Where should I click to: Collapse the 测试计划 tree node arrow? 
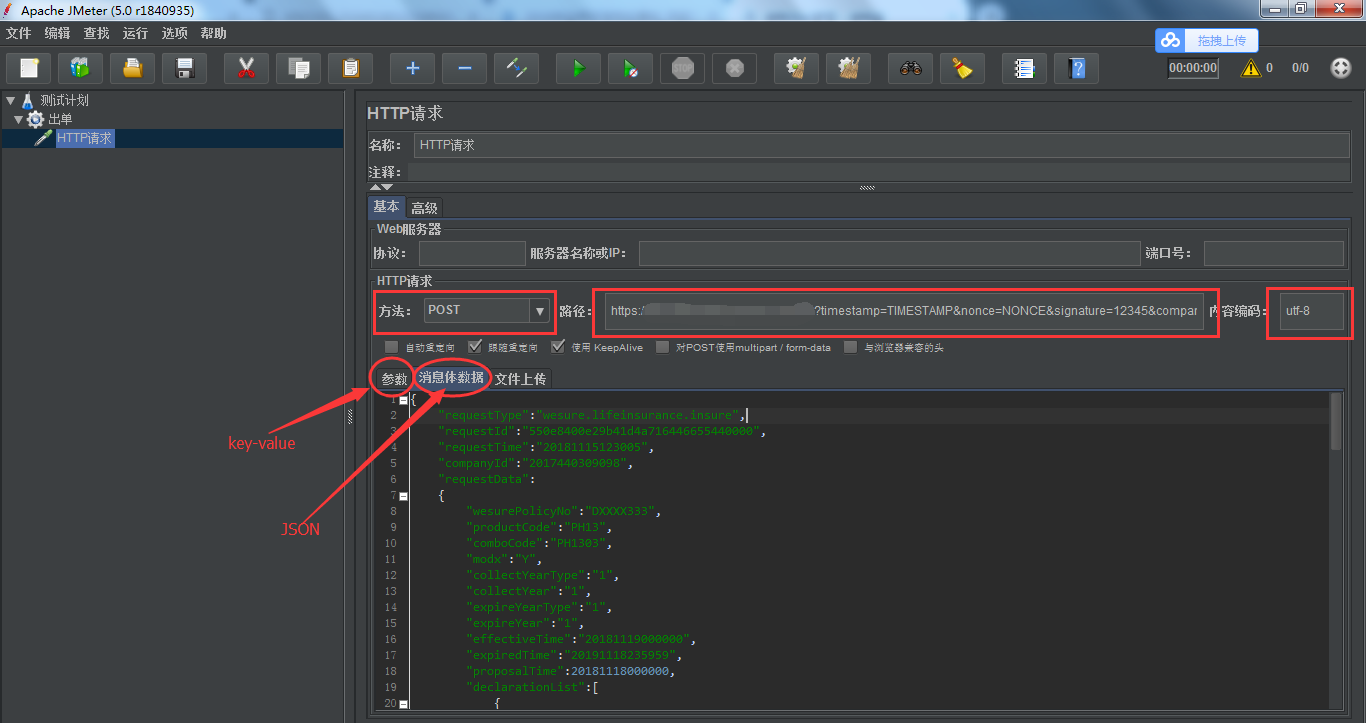pyautogui.click(x=11, y=100)
